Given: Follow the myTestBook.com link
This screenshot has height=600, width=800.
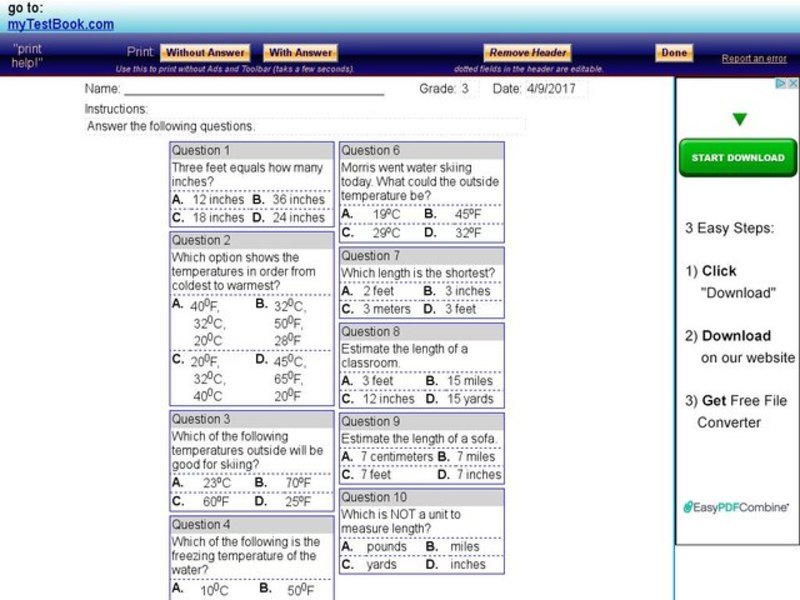Looking at the screenshot, I should (61, 24).
